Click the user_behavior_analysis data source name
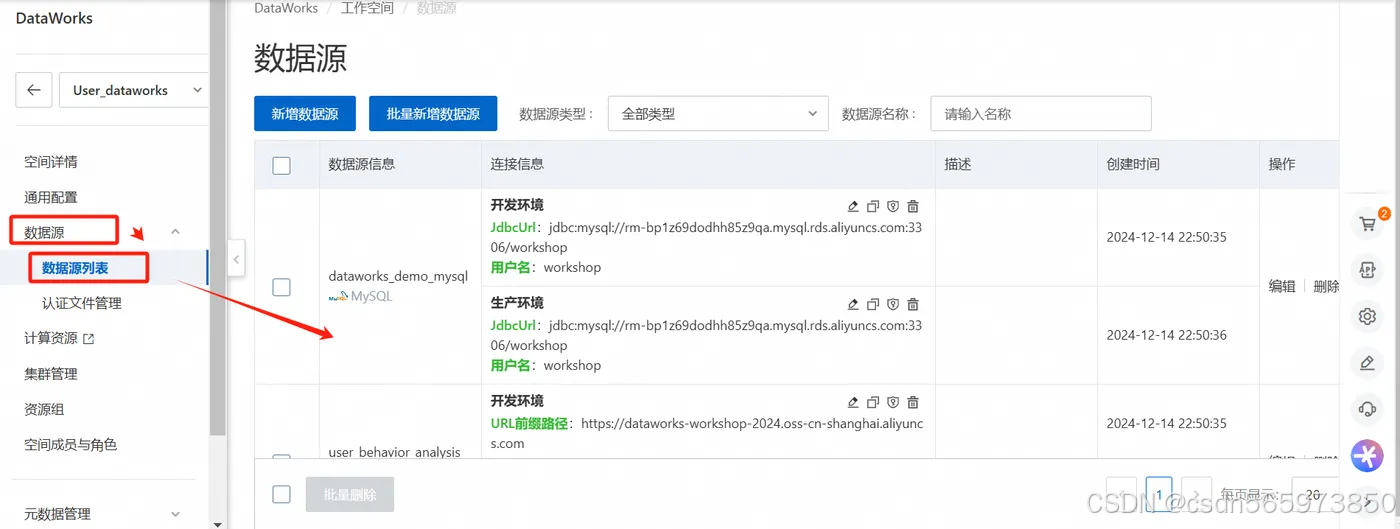The height and width of the screenshot is (529, 1400). [x=395, y=452]
